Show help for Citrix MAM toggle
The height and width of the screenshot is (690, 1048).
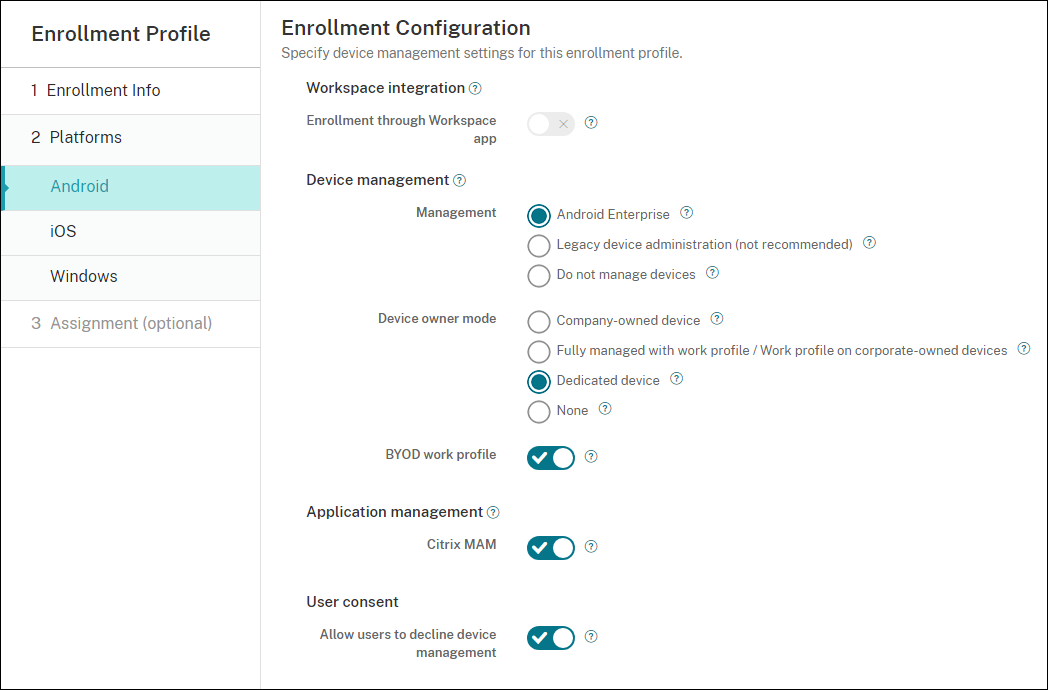pos(591,547)
